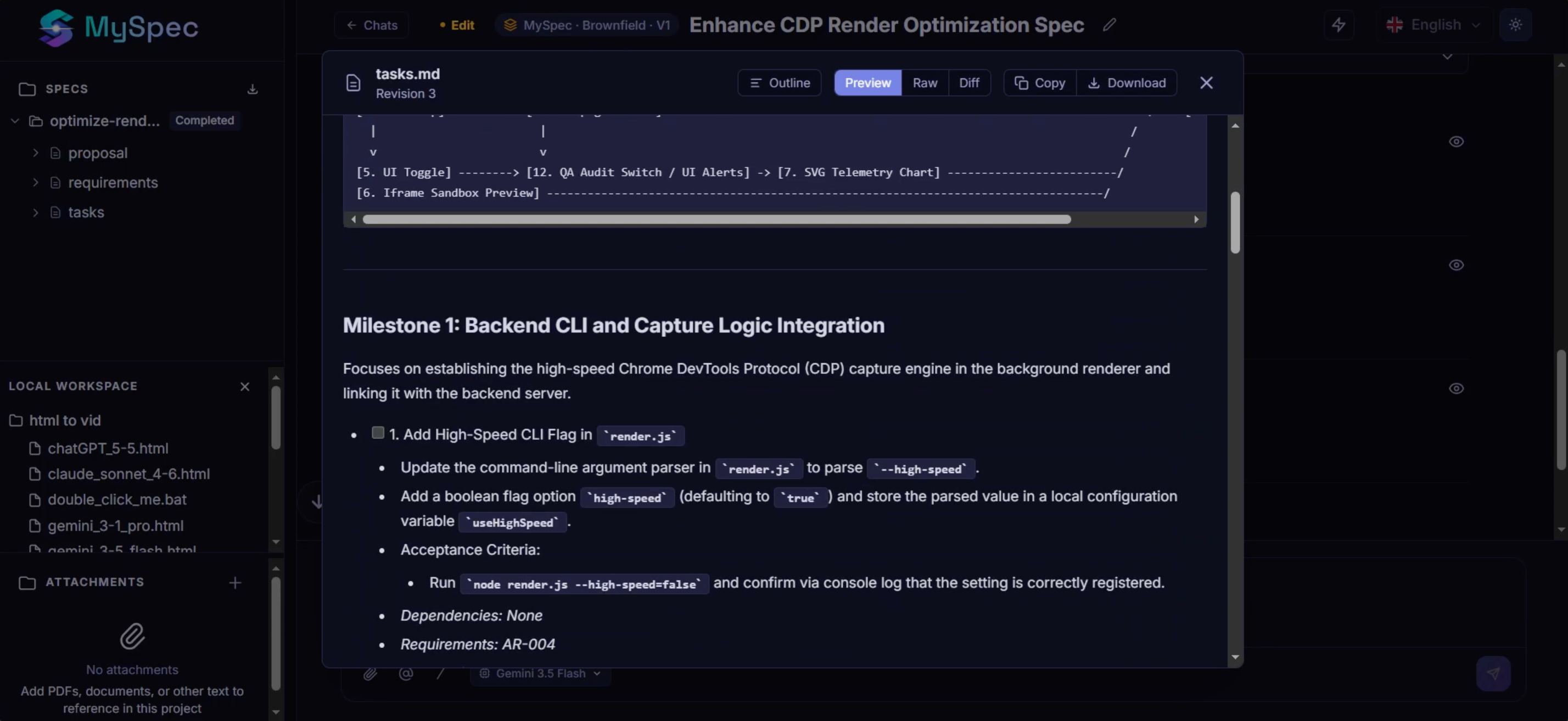Viewport: 1568px width, 721px height.
Task: Switch to the Diff tab
Action: coord(969,83)
